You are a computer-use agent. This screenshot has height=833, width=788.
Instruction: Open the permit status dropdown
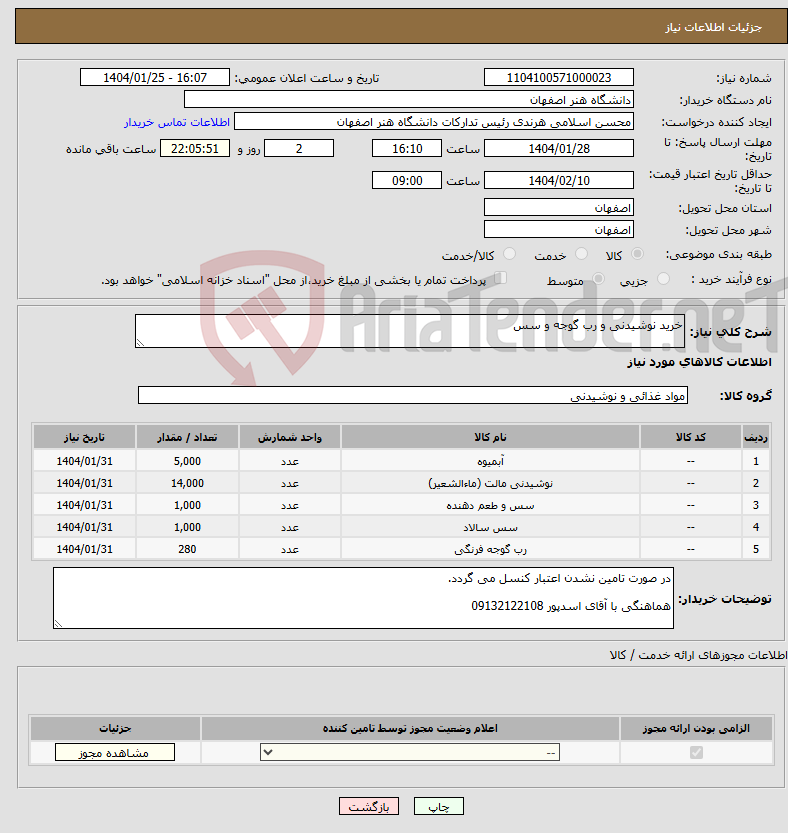(410, 752)
